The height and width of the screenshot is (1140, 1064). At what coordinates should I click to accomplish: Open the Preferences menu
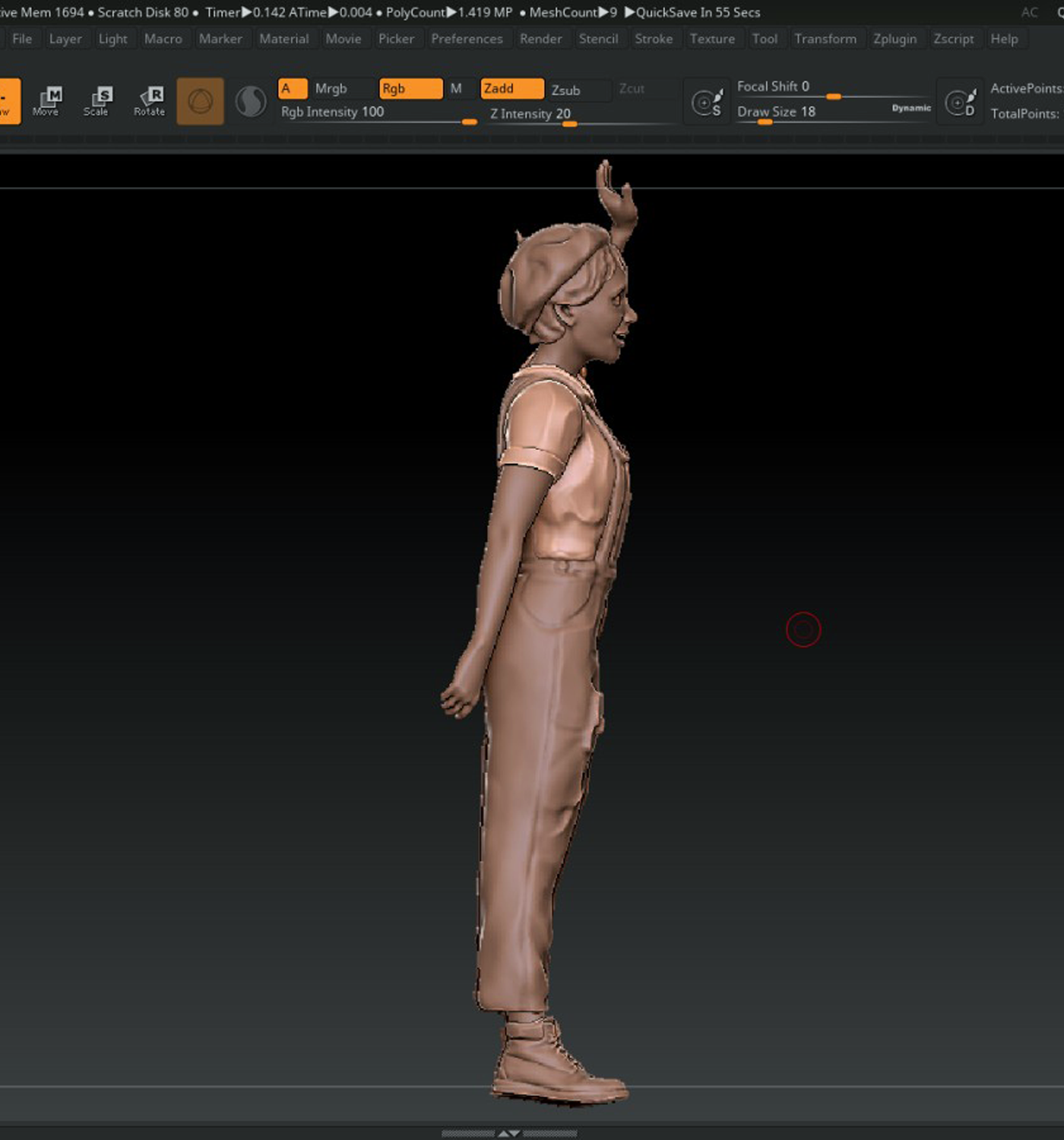[467, 39]
